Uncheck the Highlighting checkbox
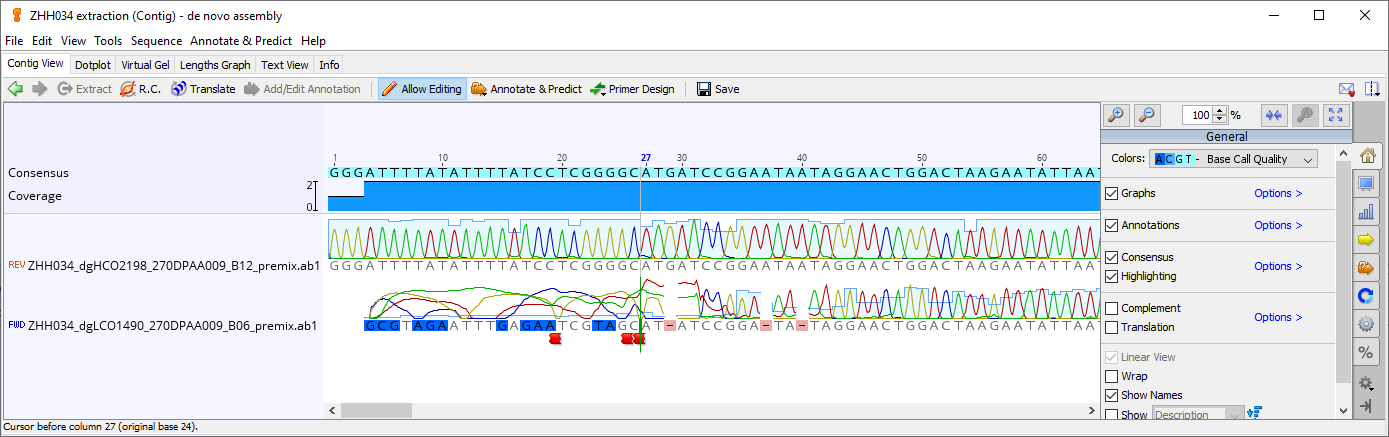Viewport: 1389px width, 437px height. pos(1111,276)
